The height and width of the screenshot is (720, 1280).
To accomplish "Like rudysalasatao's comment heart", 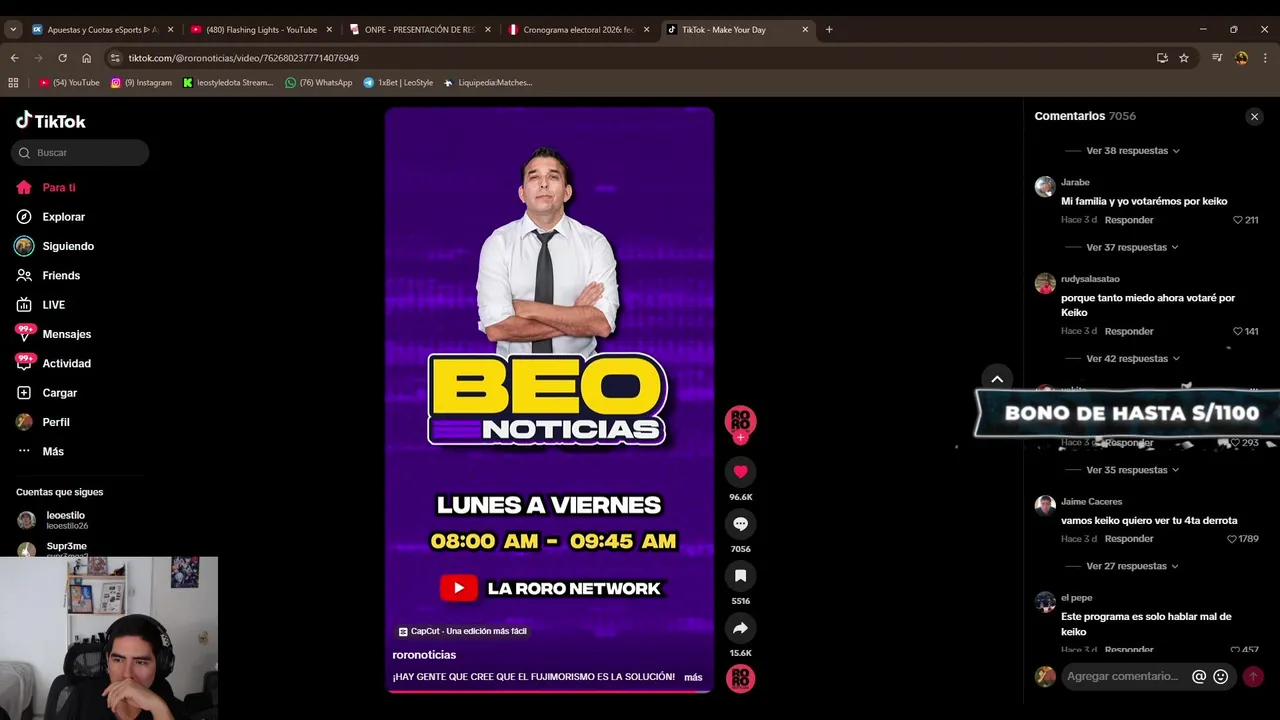I will 1238,331.
